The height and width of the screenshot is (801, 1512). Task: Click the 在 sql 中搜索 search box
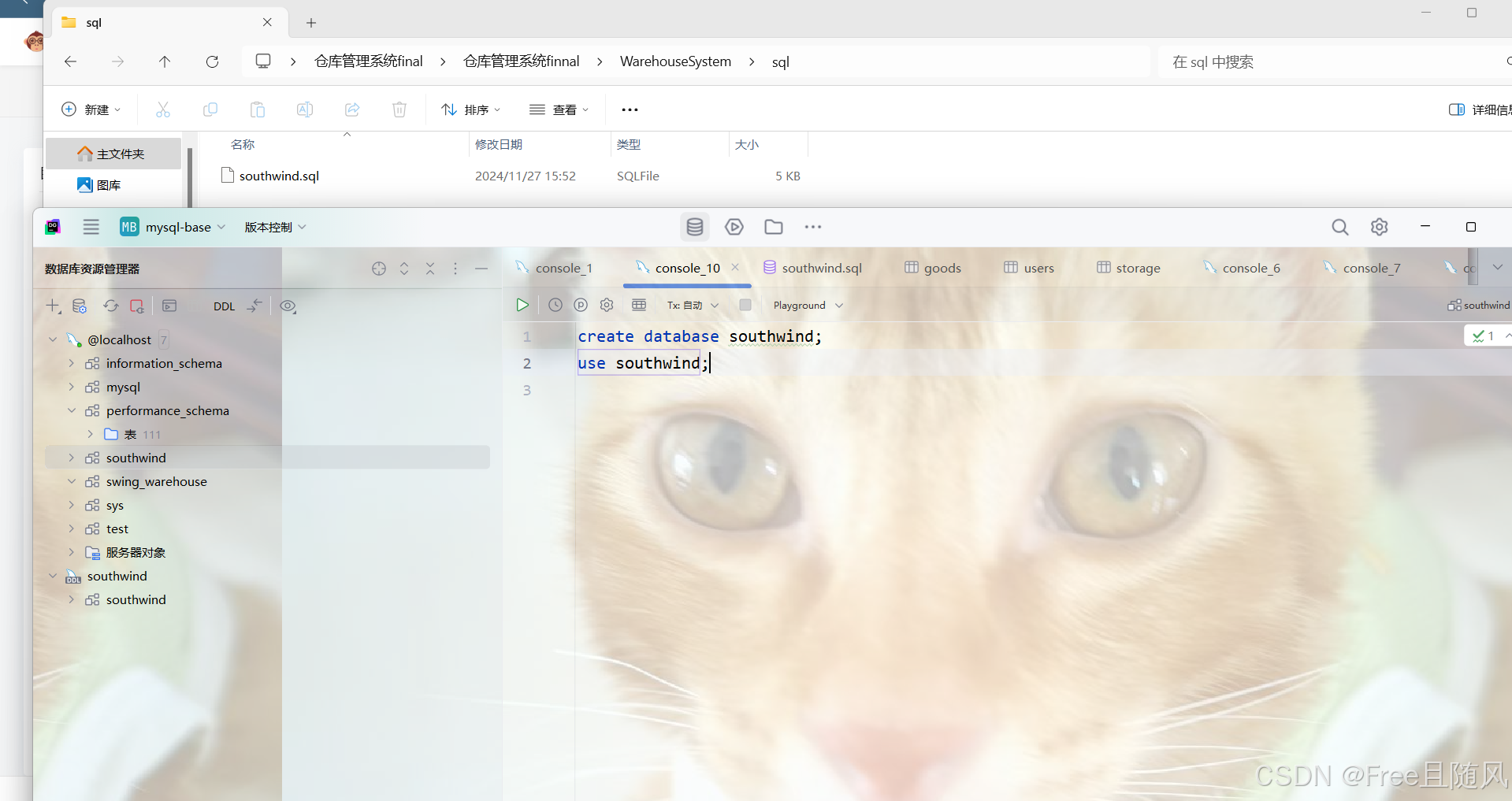coord(1332,61)
